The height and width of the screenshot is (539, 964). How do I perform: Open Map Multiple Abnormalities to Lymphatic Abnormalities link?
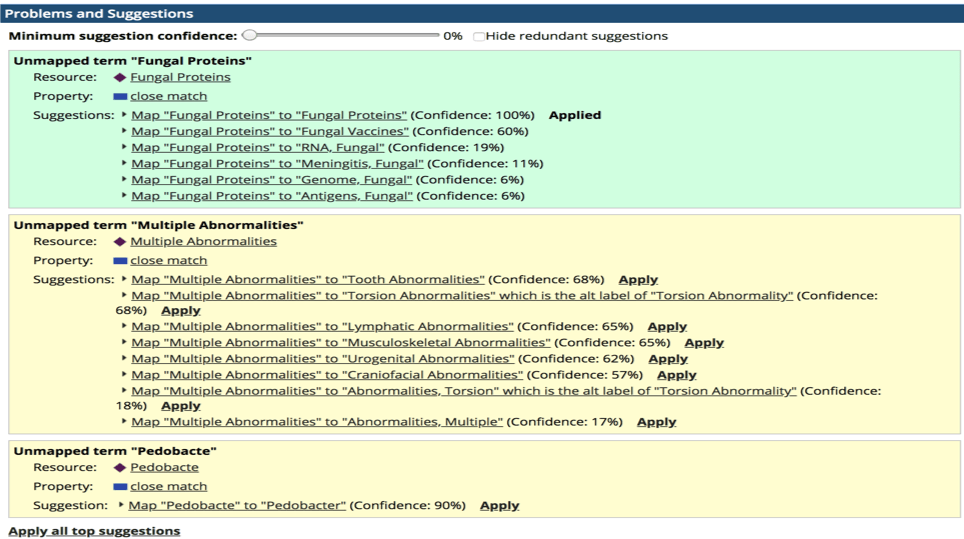point(322,327)
